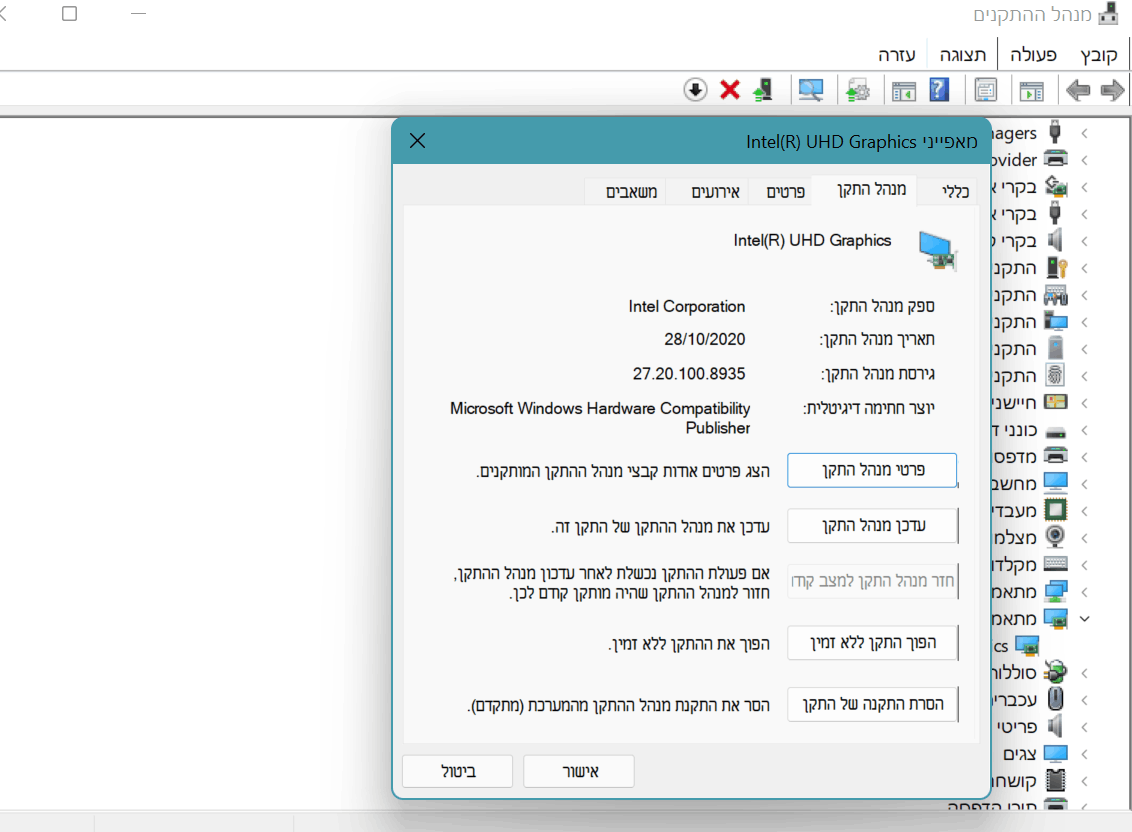1132x832 pixels.
Task: Expand the batteries (סוללות) tree node
Action: [1084, 673]
